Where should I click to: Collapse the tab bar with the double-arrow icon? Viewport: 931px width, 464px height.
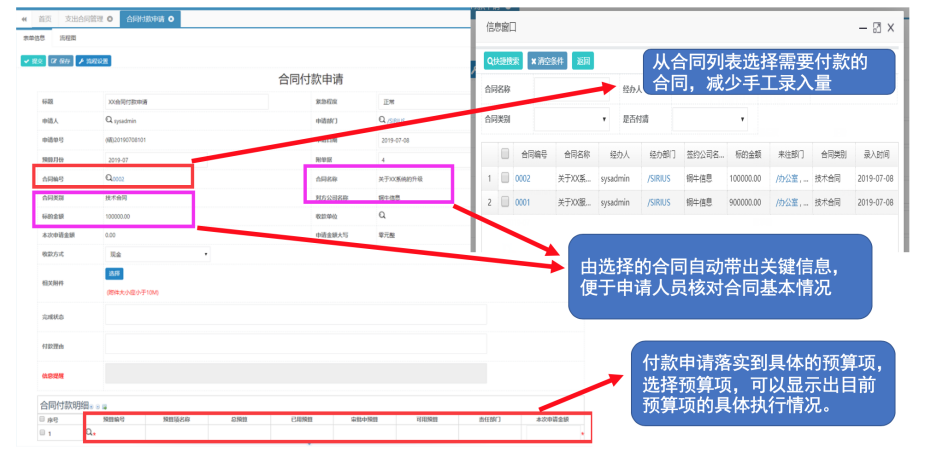pyautogui.click(x=24, y=19)
